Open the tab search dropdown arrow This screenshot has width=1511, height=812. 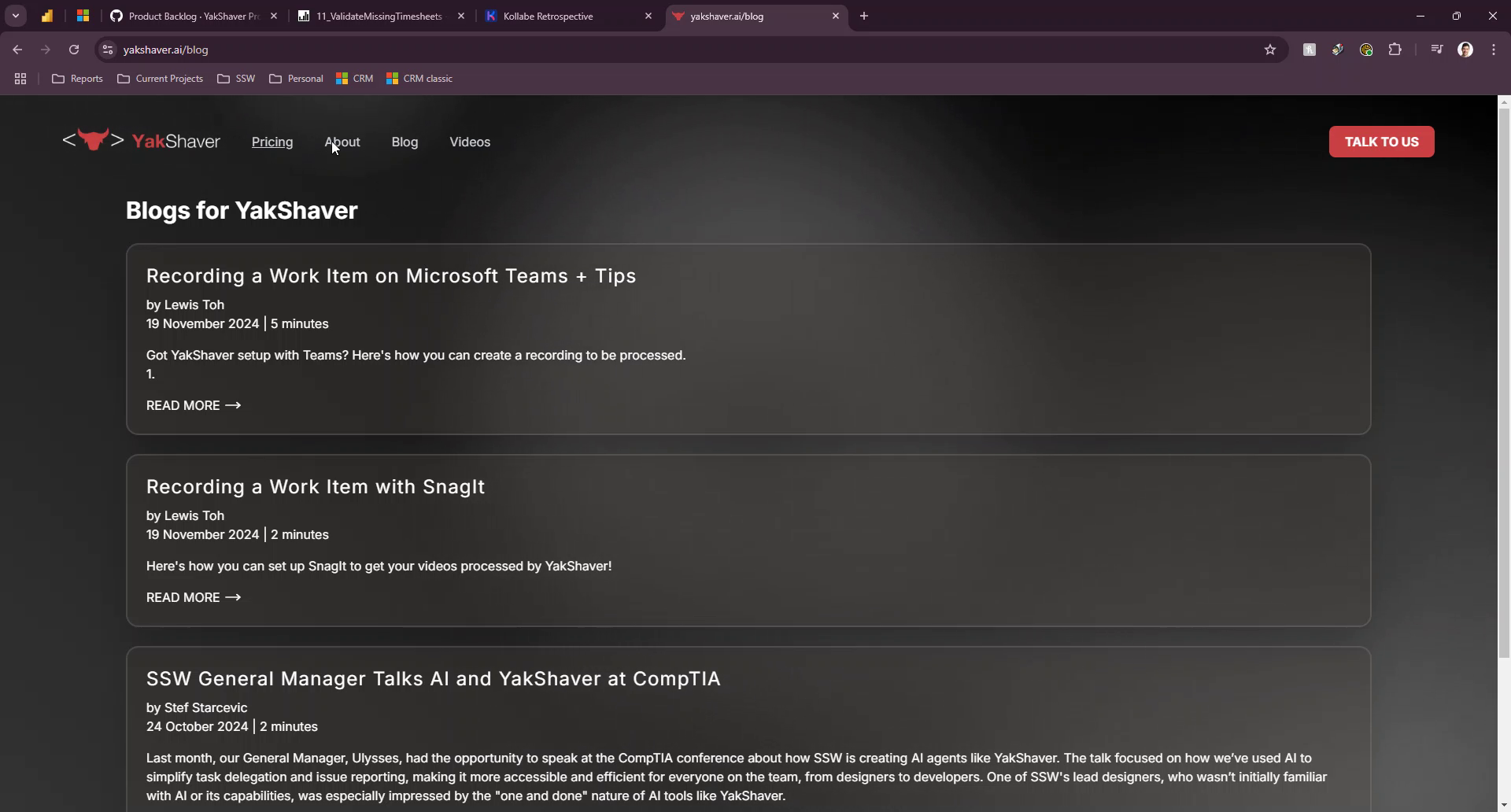pos(16,16)
